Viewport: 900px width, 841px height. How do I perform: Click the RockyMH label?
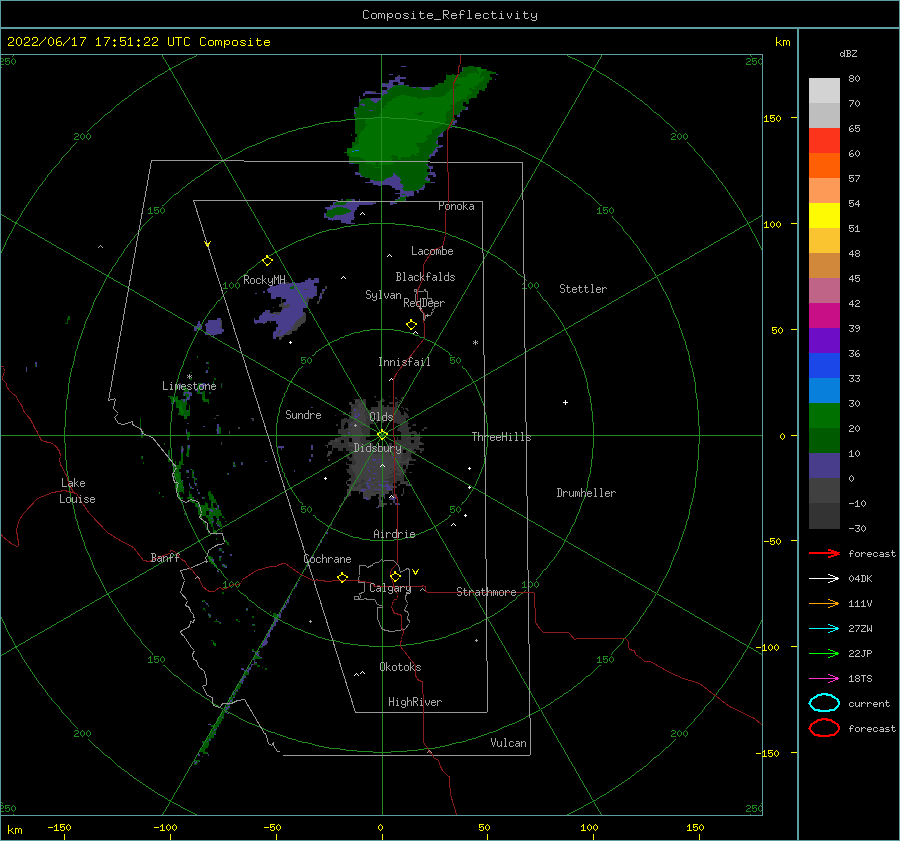click(264, 280)
